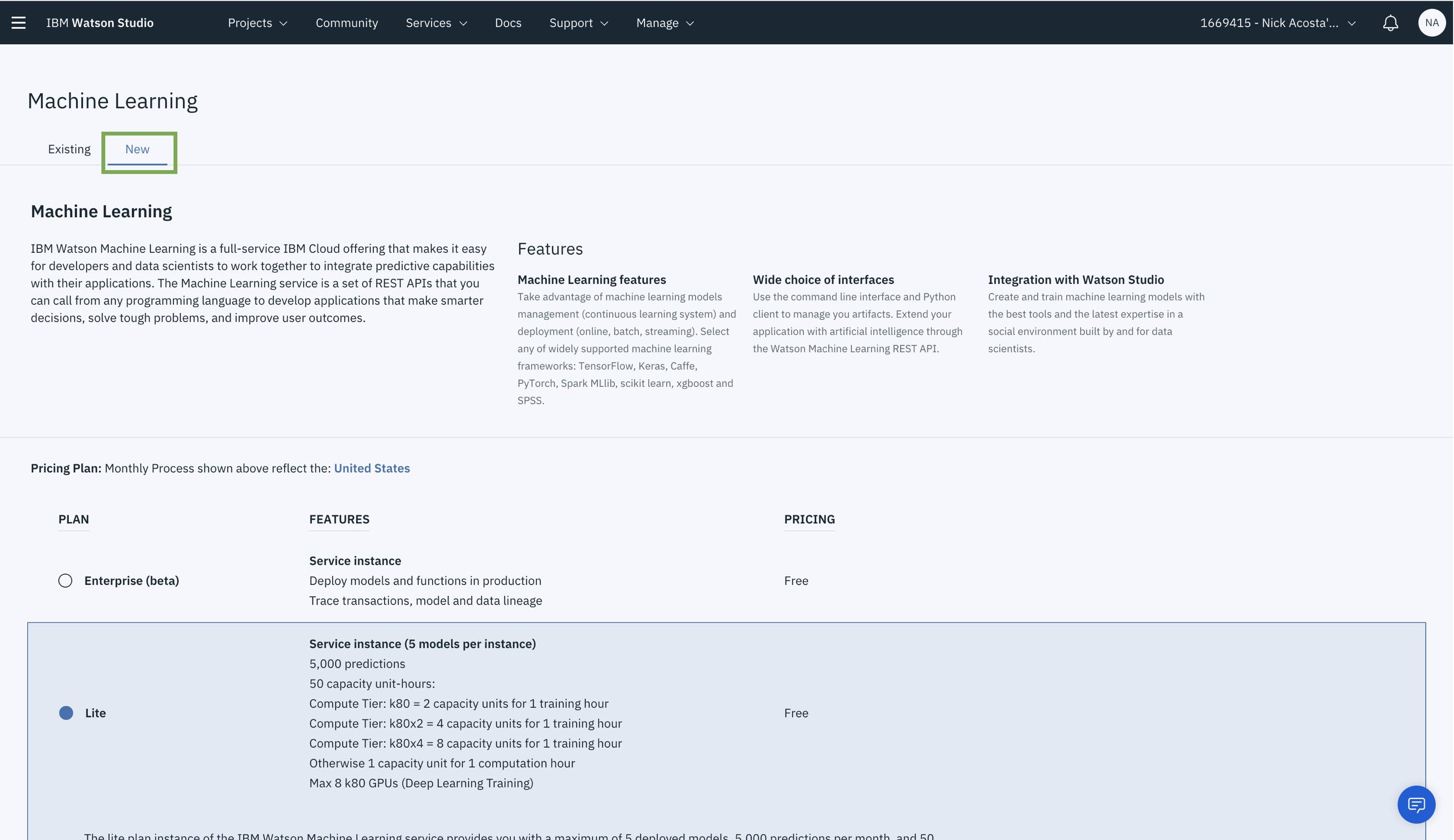Select the Lite plan radio button
Screen dimensions: 1454x840
pyautogui.click(x=66, y=713)
